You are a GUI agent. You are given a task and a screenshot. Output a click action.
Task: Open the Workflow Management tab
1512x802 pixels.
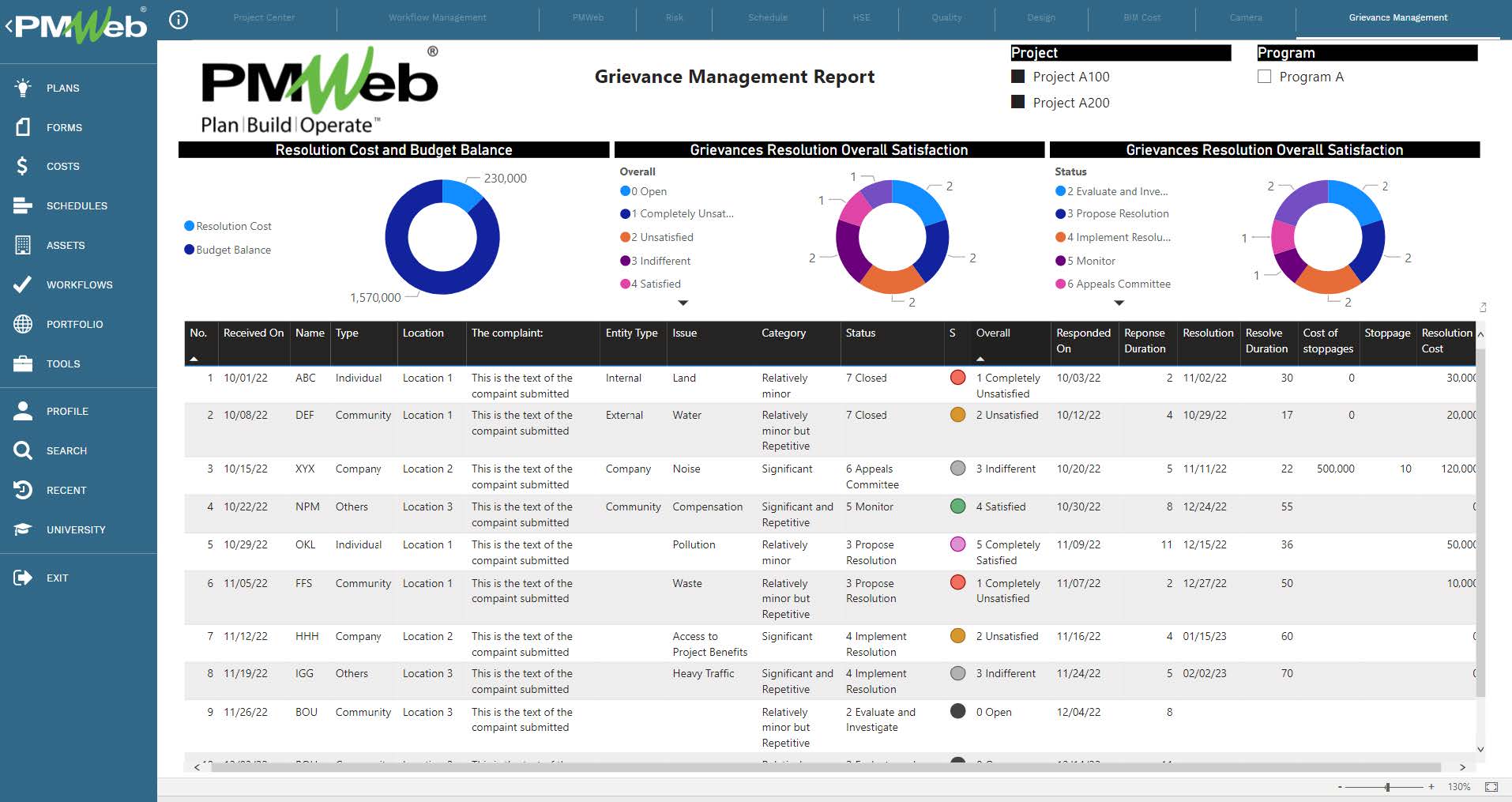(x=436, y=17)
